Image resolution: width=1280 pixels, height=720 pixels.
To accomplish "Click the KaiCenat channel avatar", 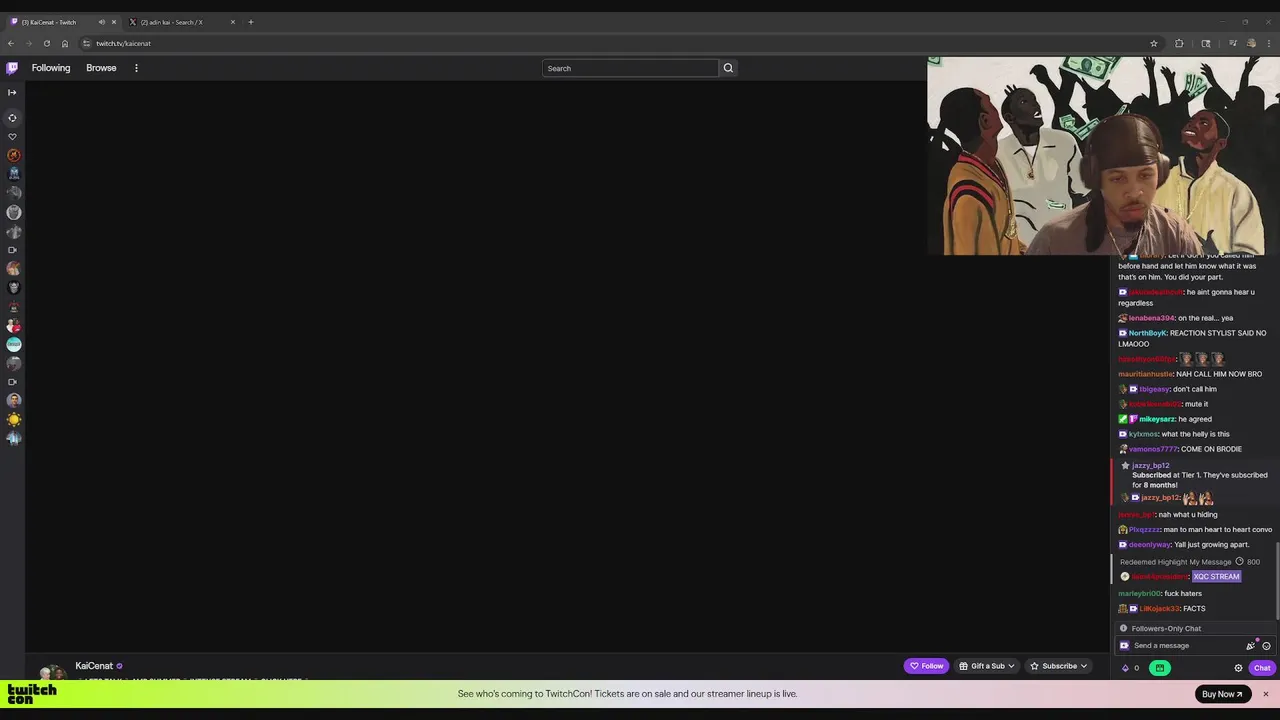I will 52,672.
